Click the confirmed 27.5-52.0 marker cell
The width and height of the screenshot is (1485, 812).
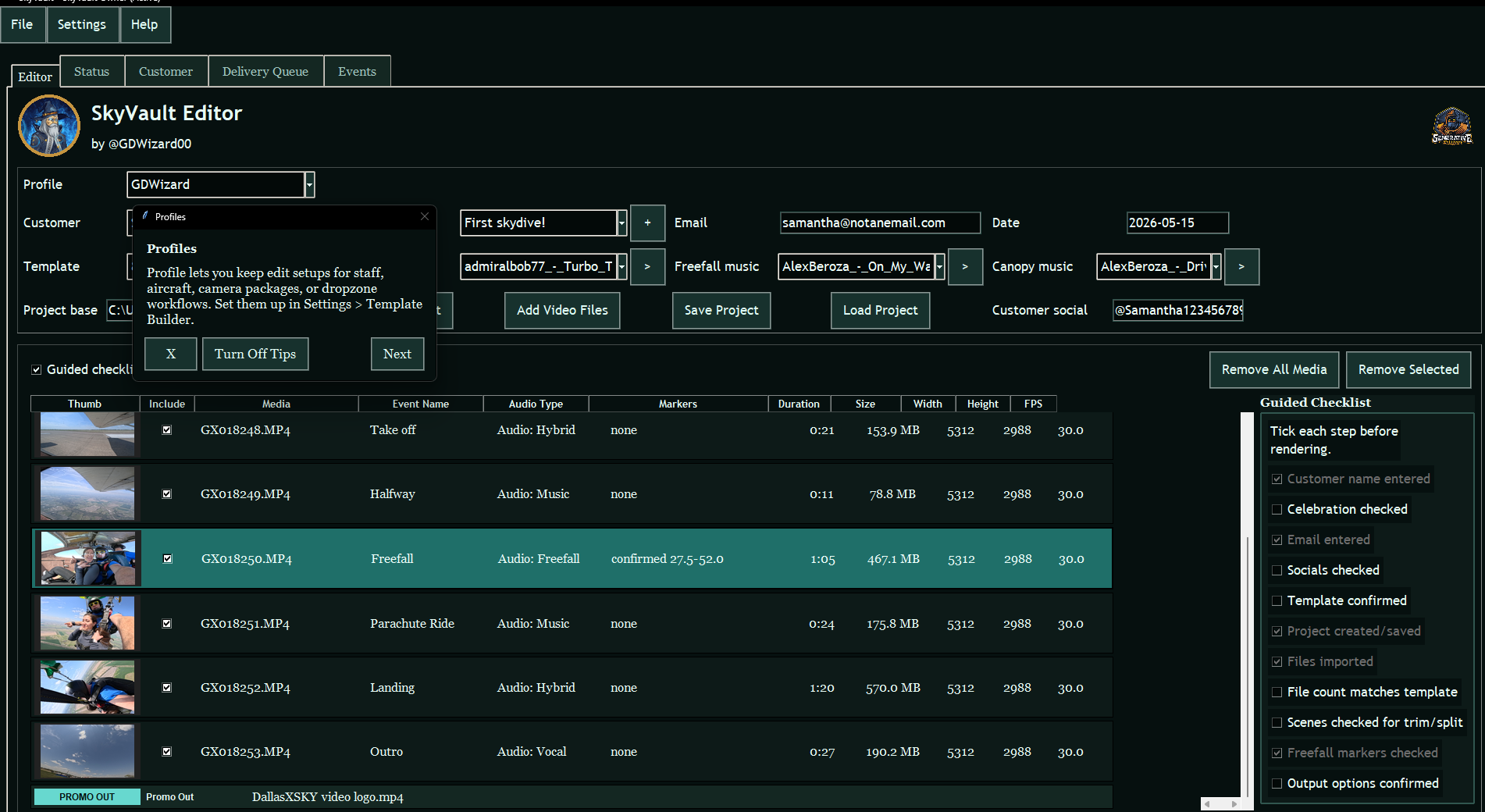point(668,559)
